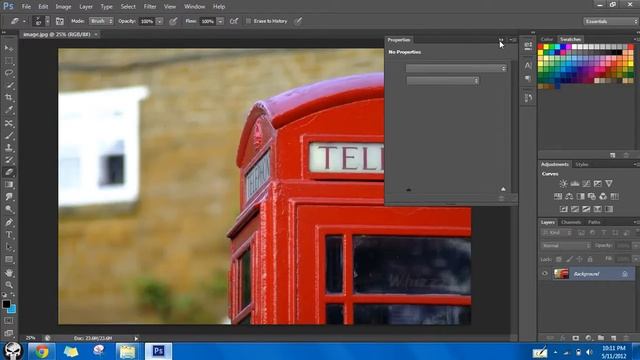Select the Crop tool
640x360 pixels.
[x=9, y=98]
